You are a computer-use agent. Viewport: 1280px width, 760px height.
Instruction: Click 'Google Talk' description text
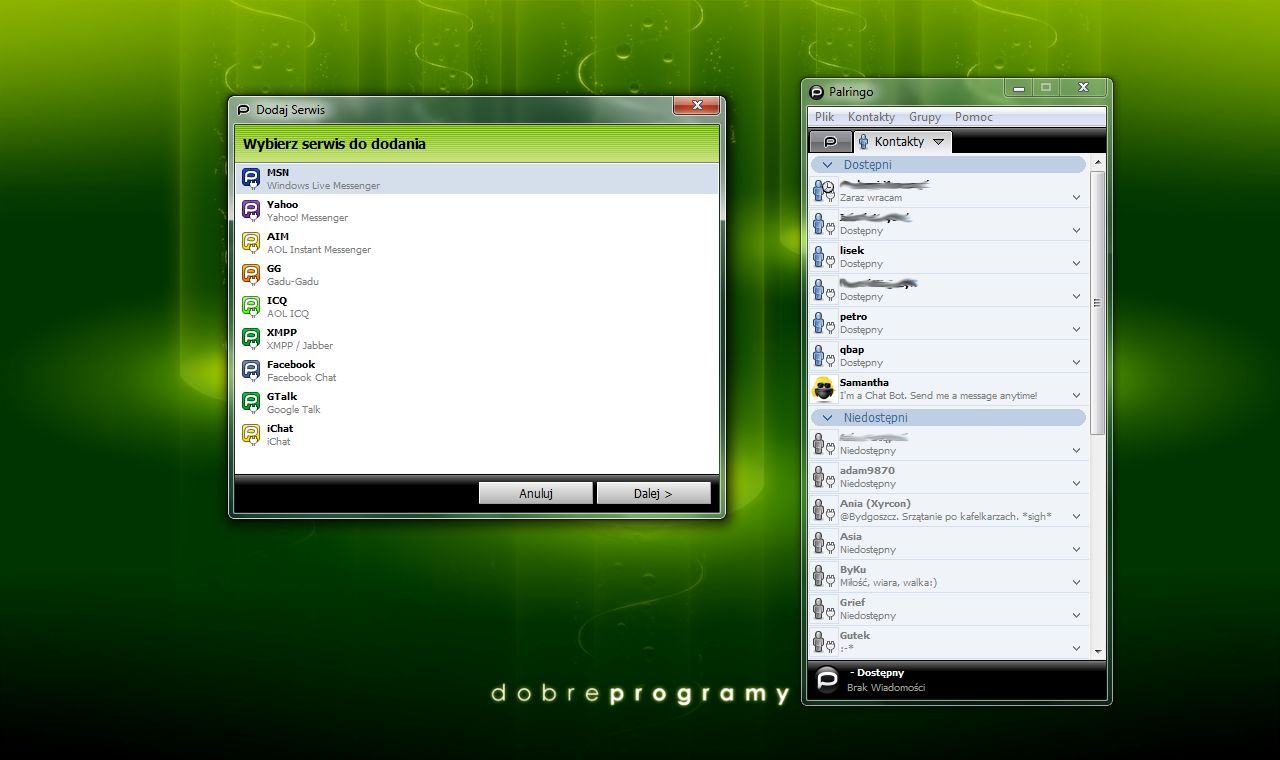coord(293,410)
